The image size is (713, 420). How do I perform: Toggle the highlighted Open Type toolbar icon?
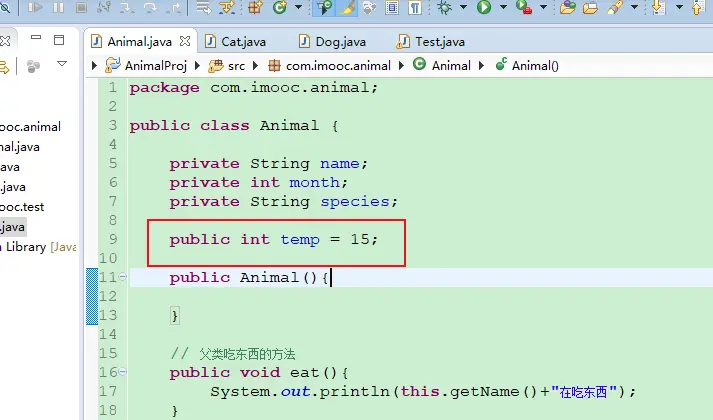(324, 7)
